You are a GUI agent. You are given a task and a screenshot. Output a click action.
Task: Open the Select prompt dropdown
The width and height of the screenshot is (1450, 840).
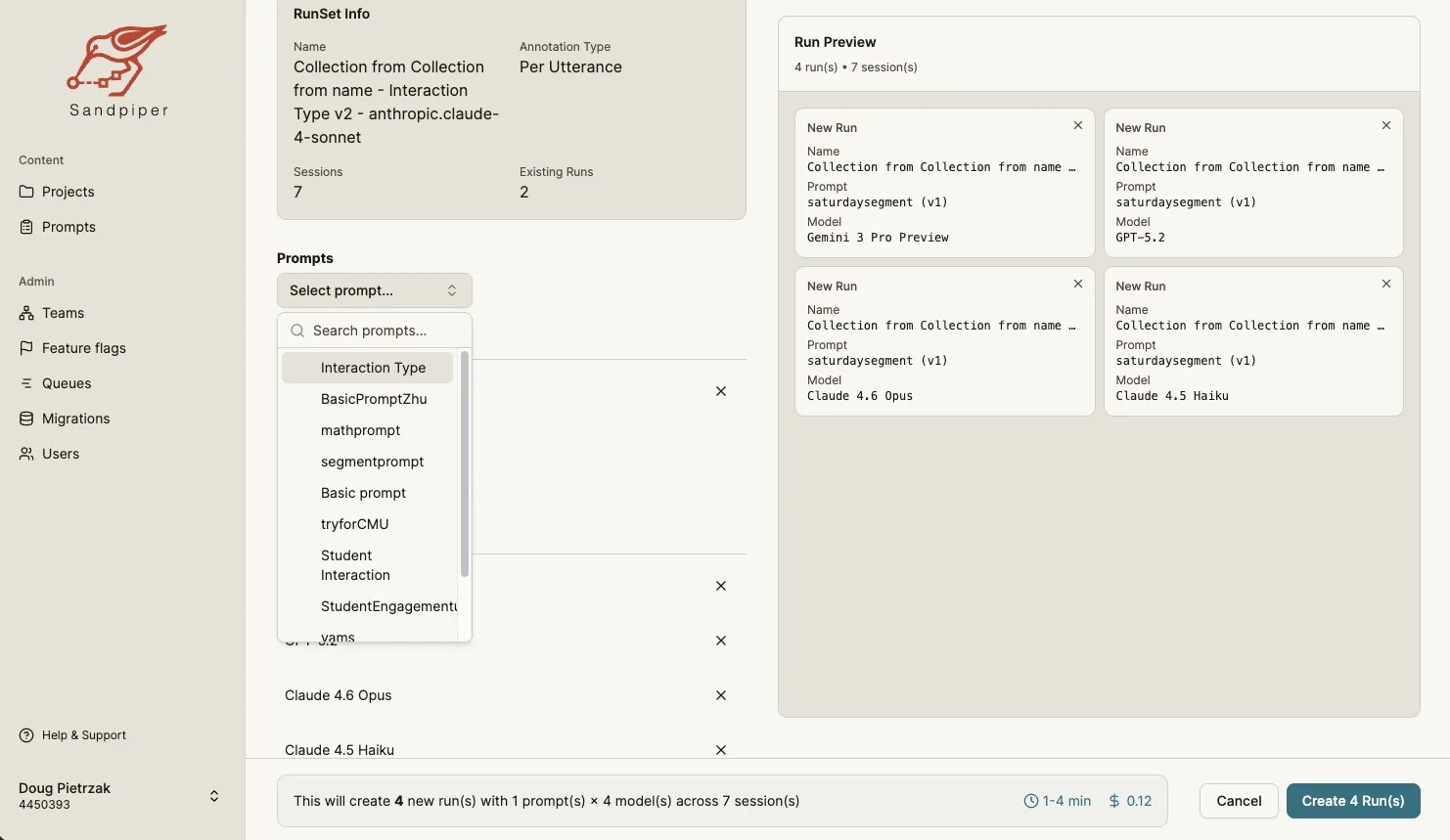[x=375, y=290]
